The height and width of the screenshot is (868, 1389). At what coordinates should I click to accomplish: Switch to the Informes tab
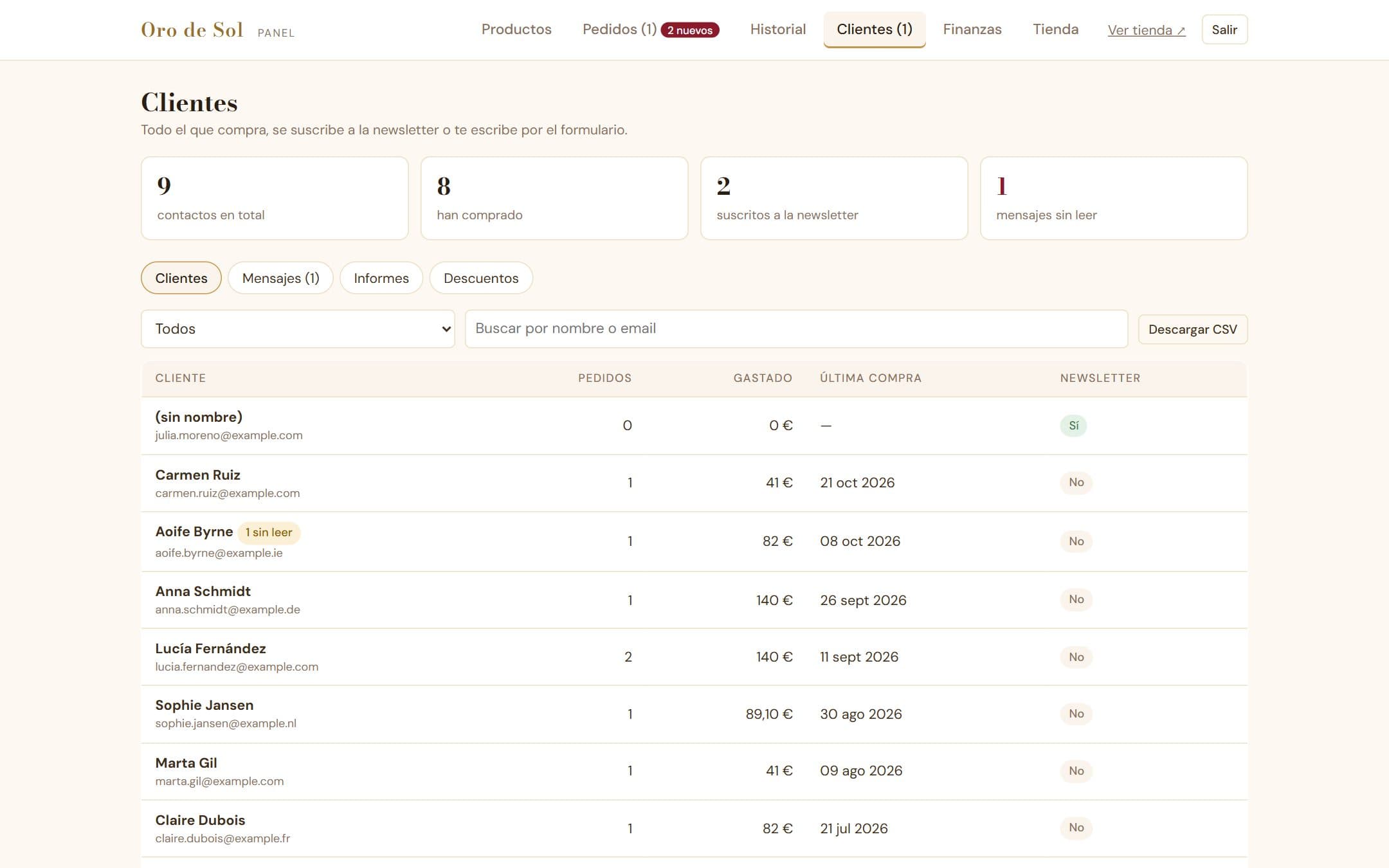point(381,278)
